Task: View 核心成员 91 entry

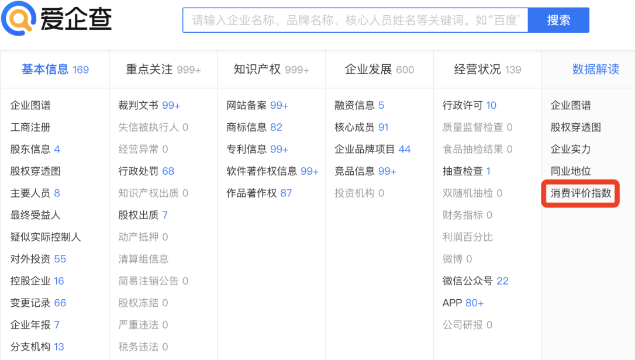Action: point(361,127)
